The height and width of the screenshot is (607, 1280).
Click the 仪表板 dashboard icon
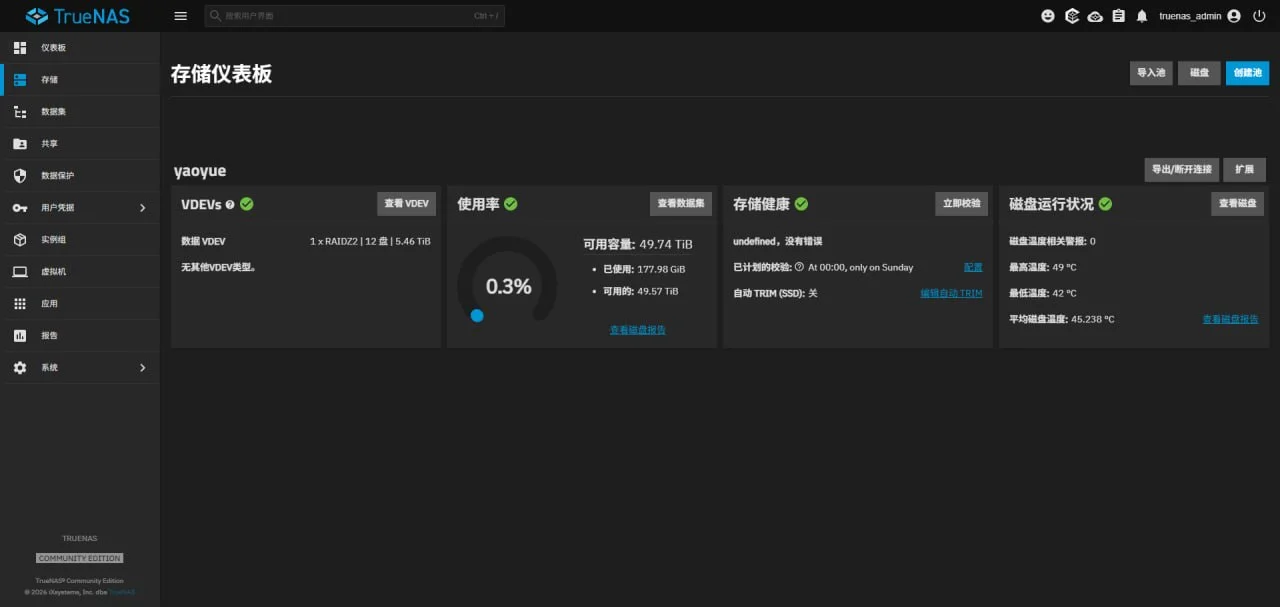(x=20, y=48)
